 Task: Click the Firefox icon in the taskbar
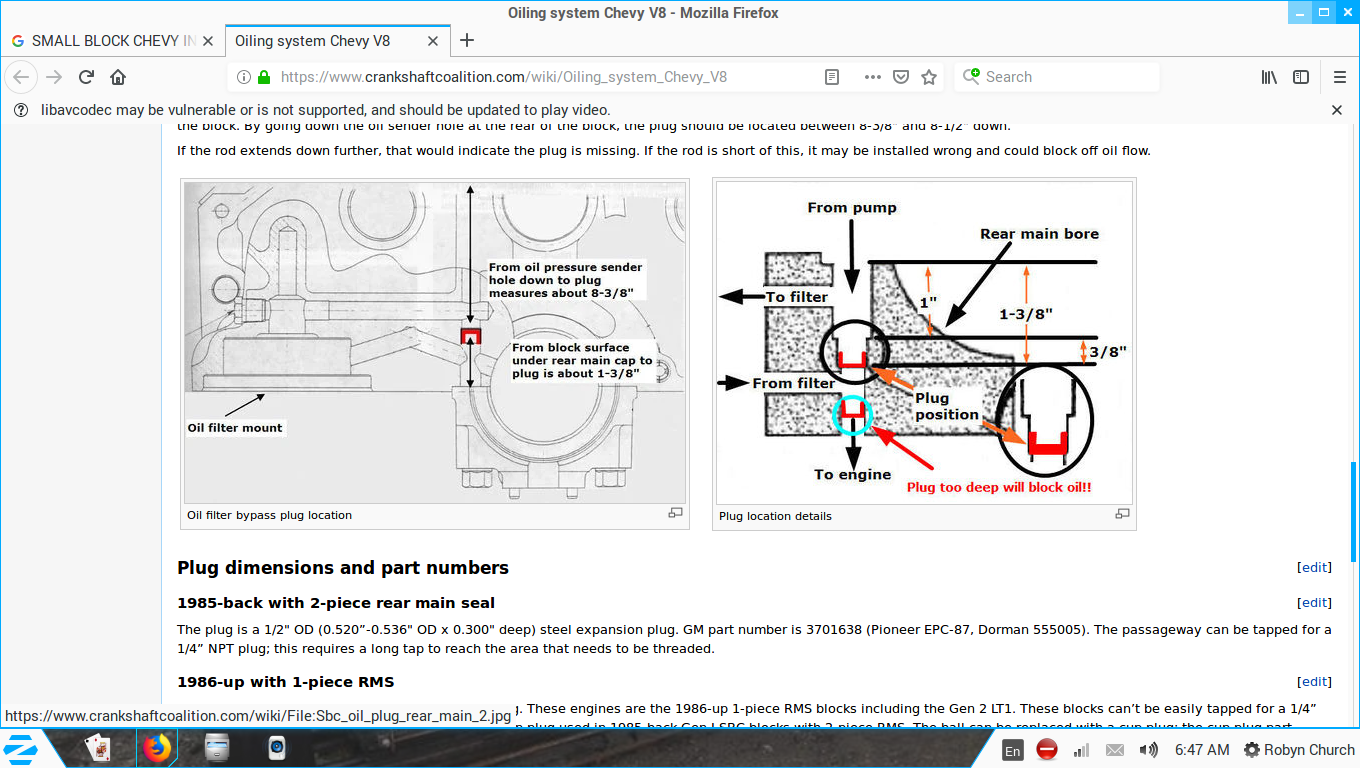156,749
